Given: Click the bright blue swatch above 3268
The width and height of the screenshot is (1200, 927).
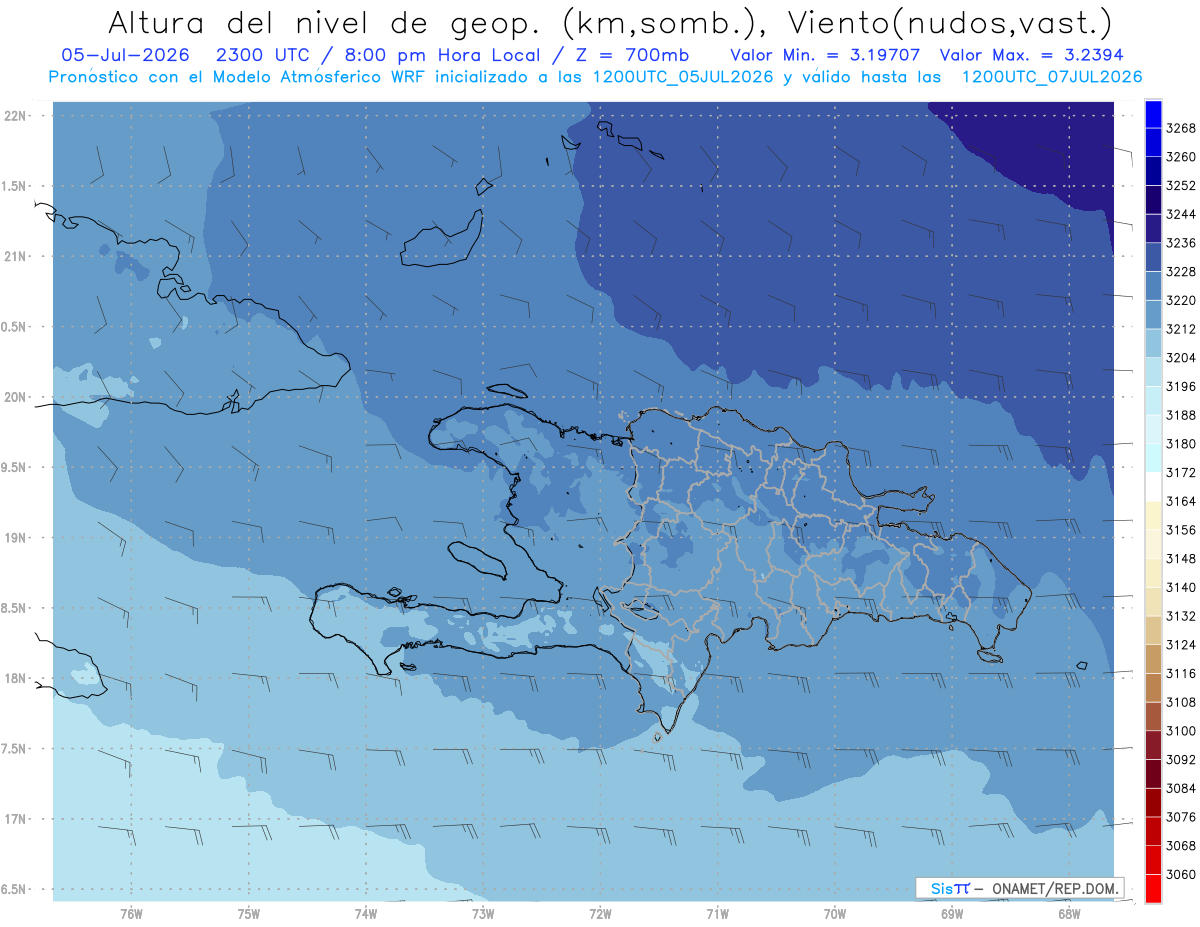Looking at the screenshot, I should [1153, 114].
